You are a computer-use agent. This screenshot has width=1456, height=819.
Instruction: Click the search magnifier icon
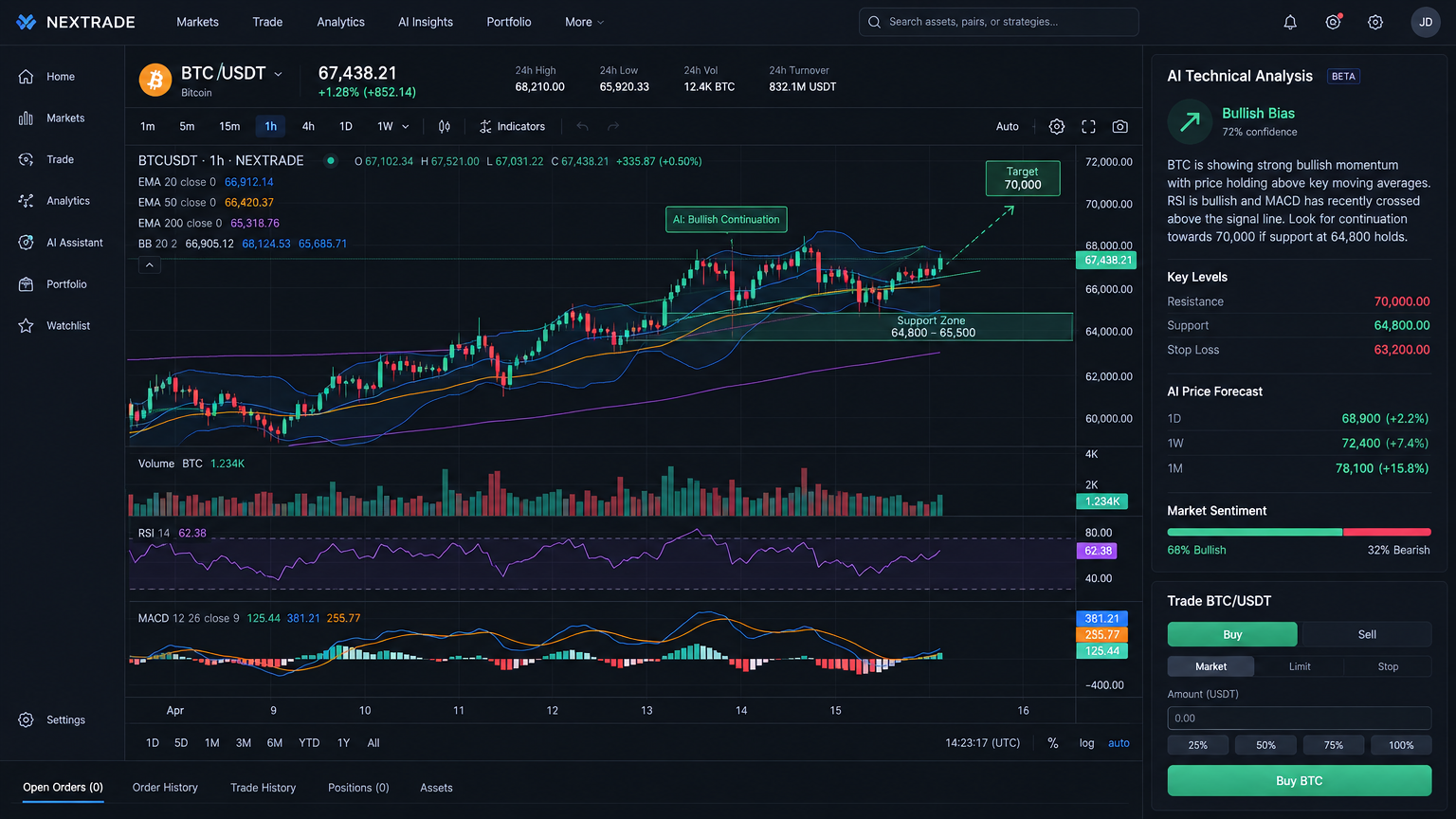[874, 22]
